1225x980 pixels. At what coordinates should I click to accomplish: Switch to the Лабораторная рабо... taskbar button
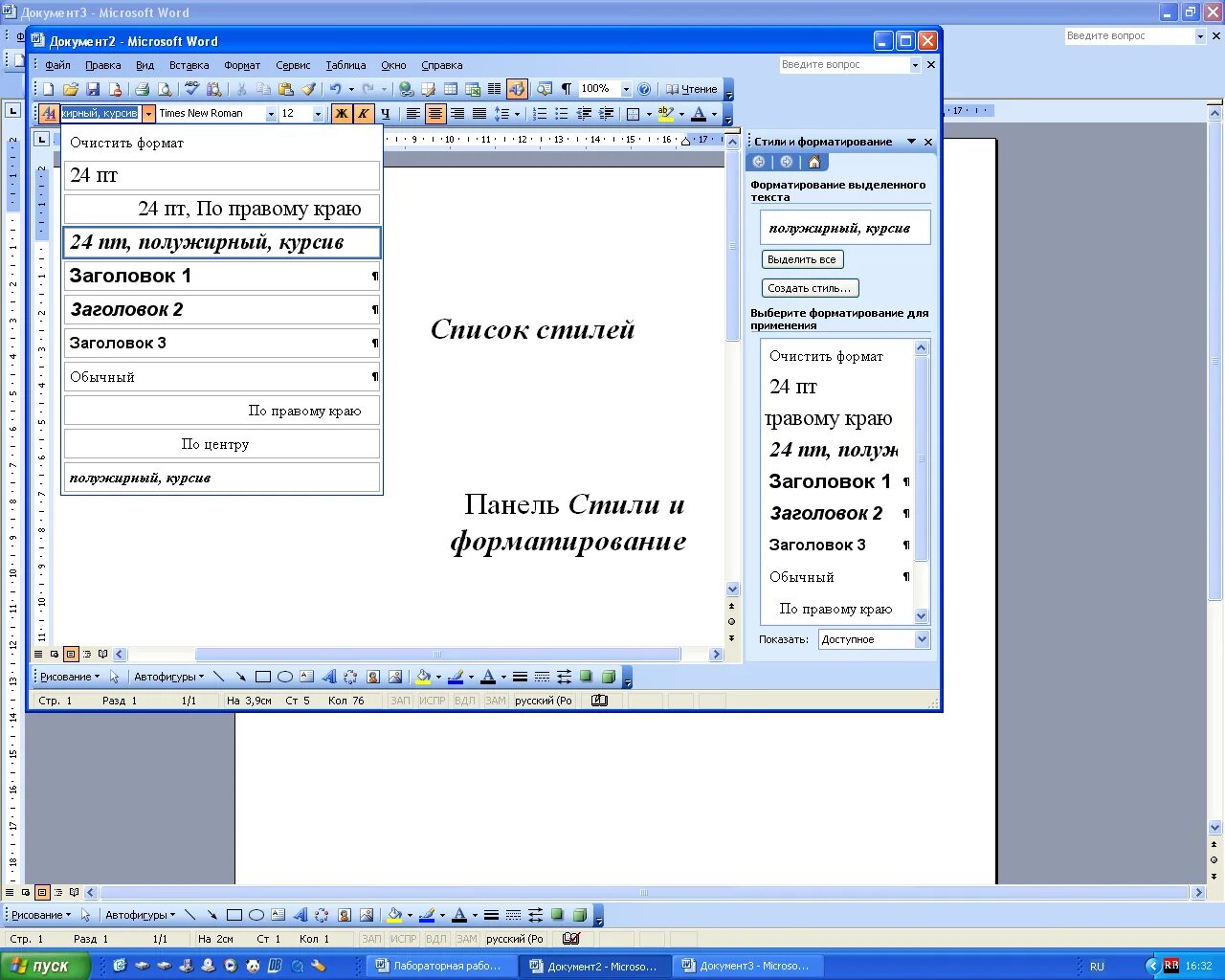[x=441, y=967]
